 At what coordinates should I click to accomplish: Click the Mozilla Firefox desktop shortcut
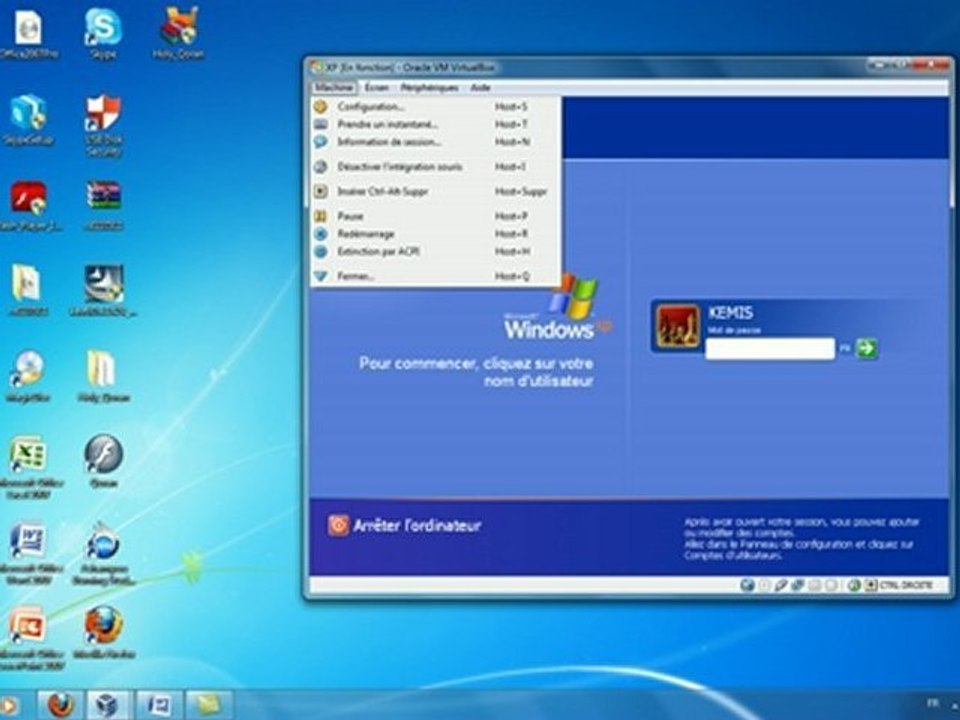pos(103,632)
